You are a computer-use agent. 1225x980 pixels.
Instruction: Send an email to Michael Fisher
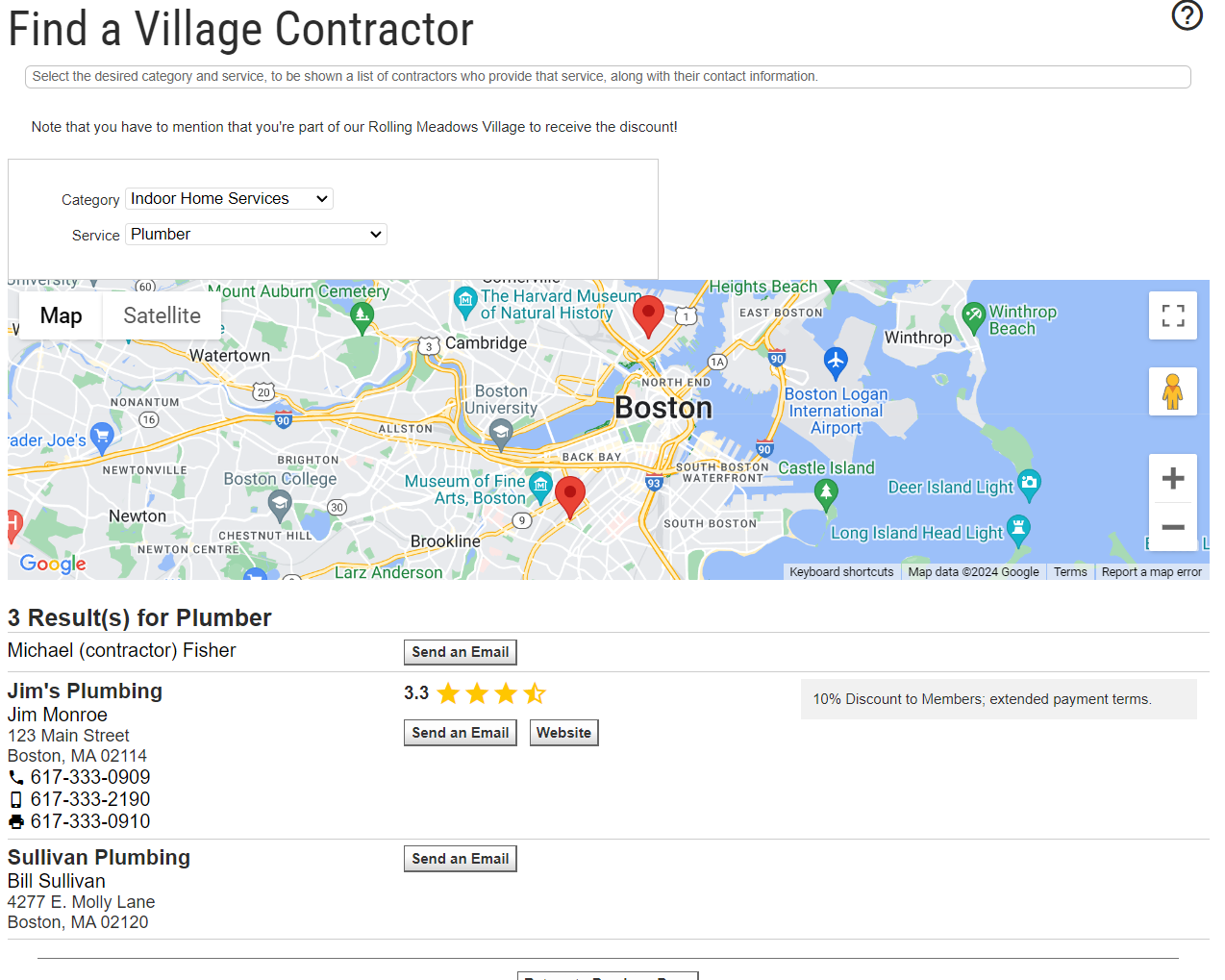coord(461,652)
